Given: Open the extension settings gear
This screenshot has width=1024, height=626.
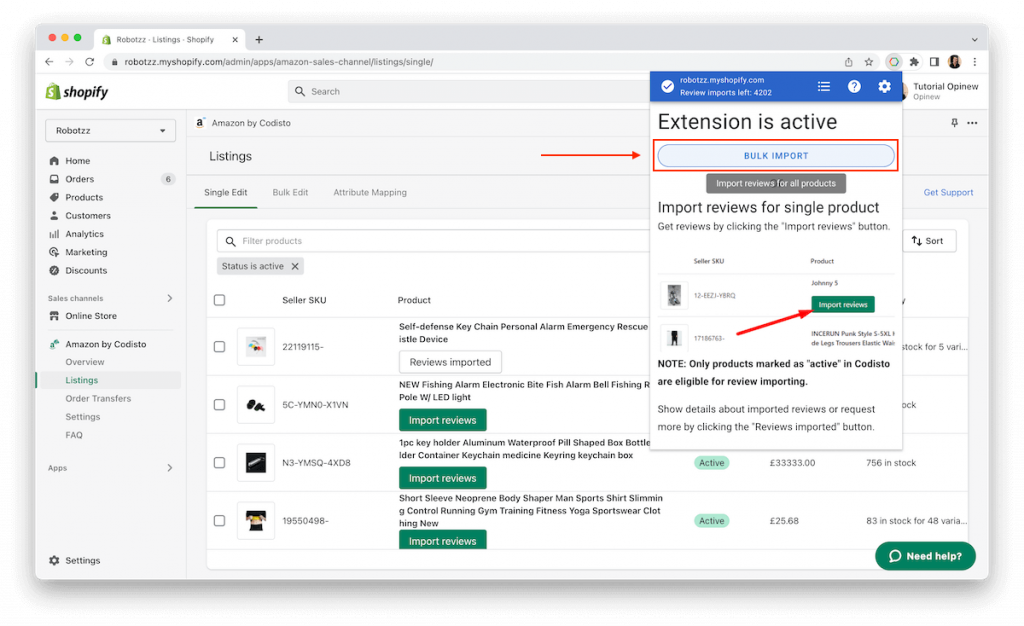Looking at the screenshot, I should tap(884, 86).
